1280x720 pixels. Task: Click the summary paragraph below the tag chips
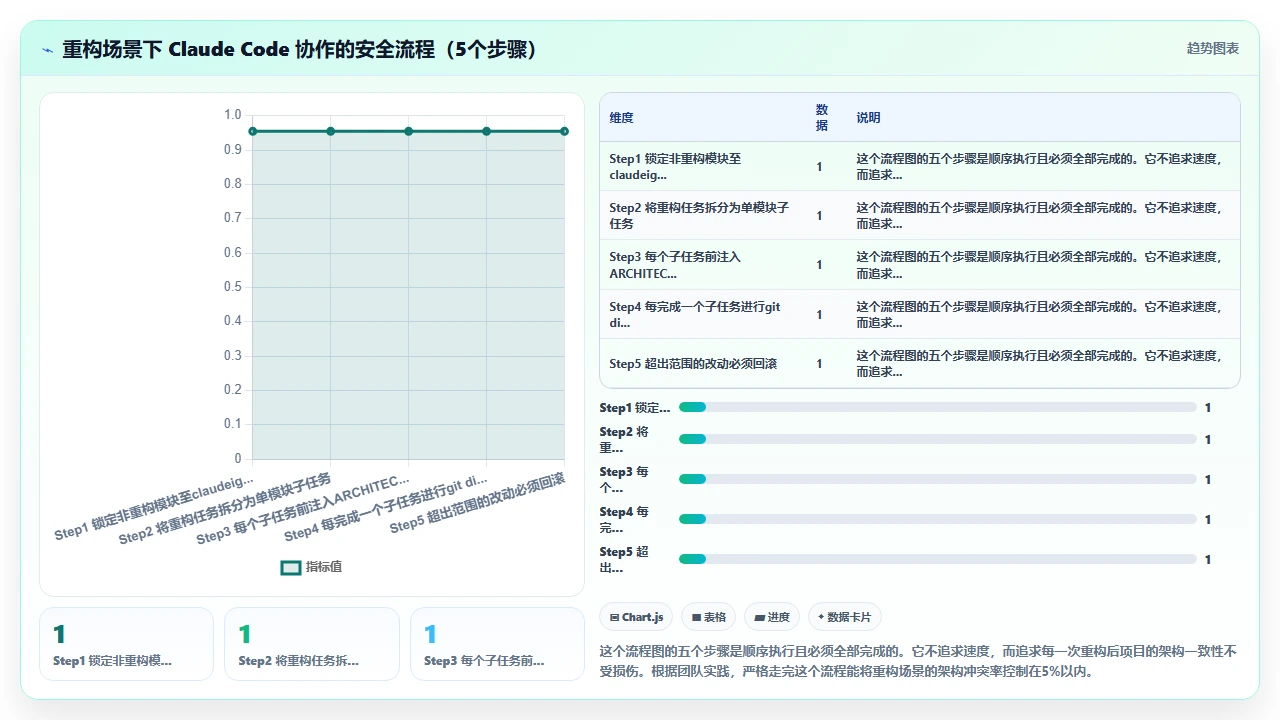pos(918,661)
